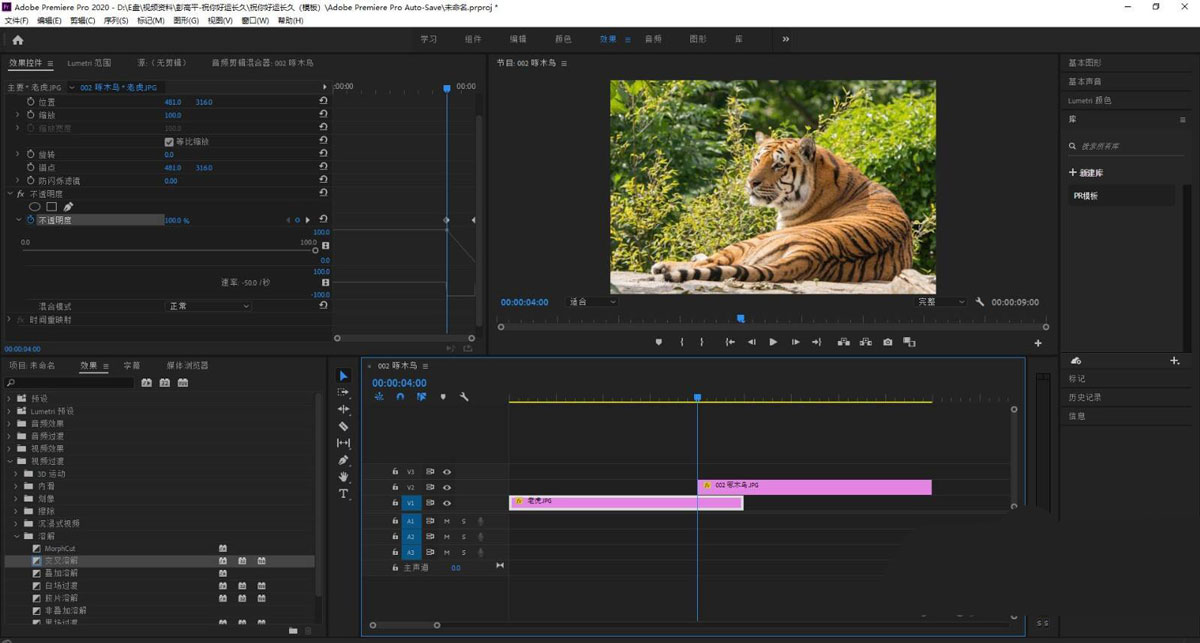Mute audio track A1
The height and width of the screenshot is (643, 1200).
pyautogui.click(x=447, y=521)
